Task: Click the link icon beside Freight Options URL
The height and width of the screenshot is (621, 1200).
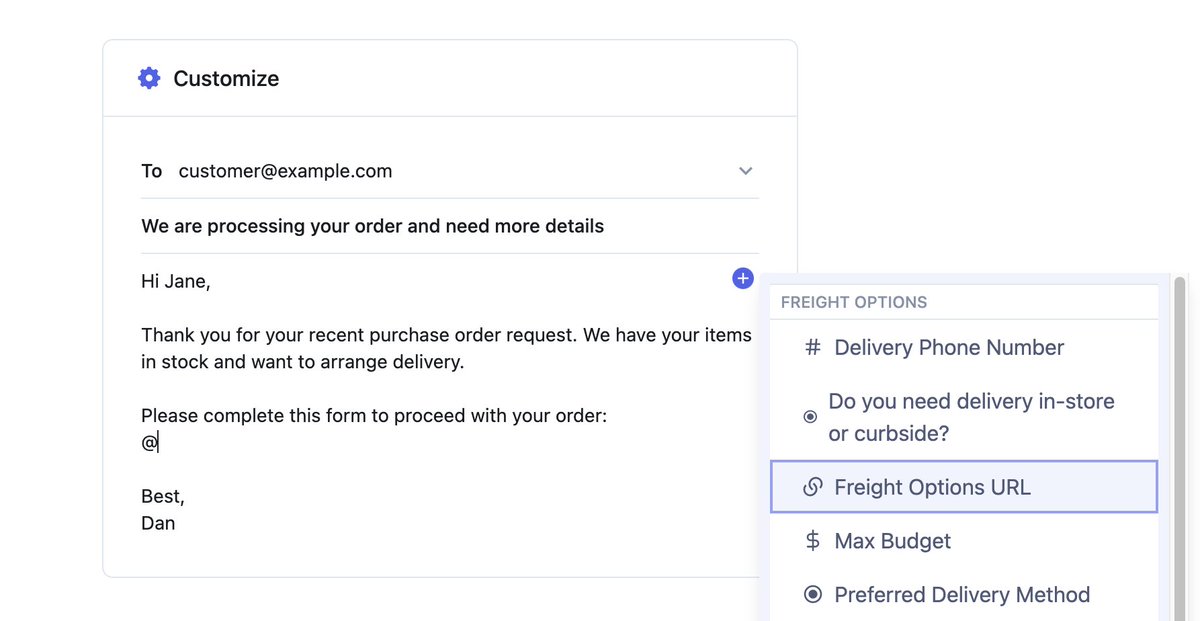Action: click(813, 488)
